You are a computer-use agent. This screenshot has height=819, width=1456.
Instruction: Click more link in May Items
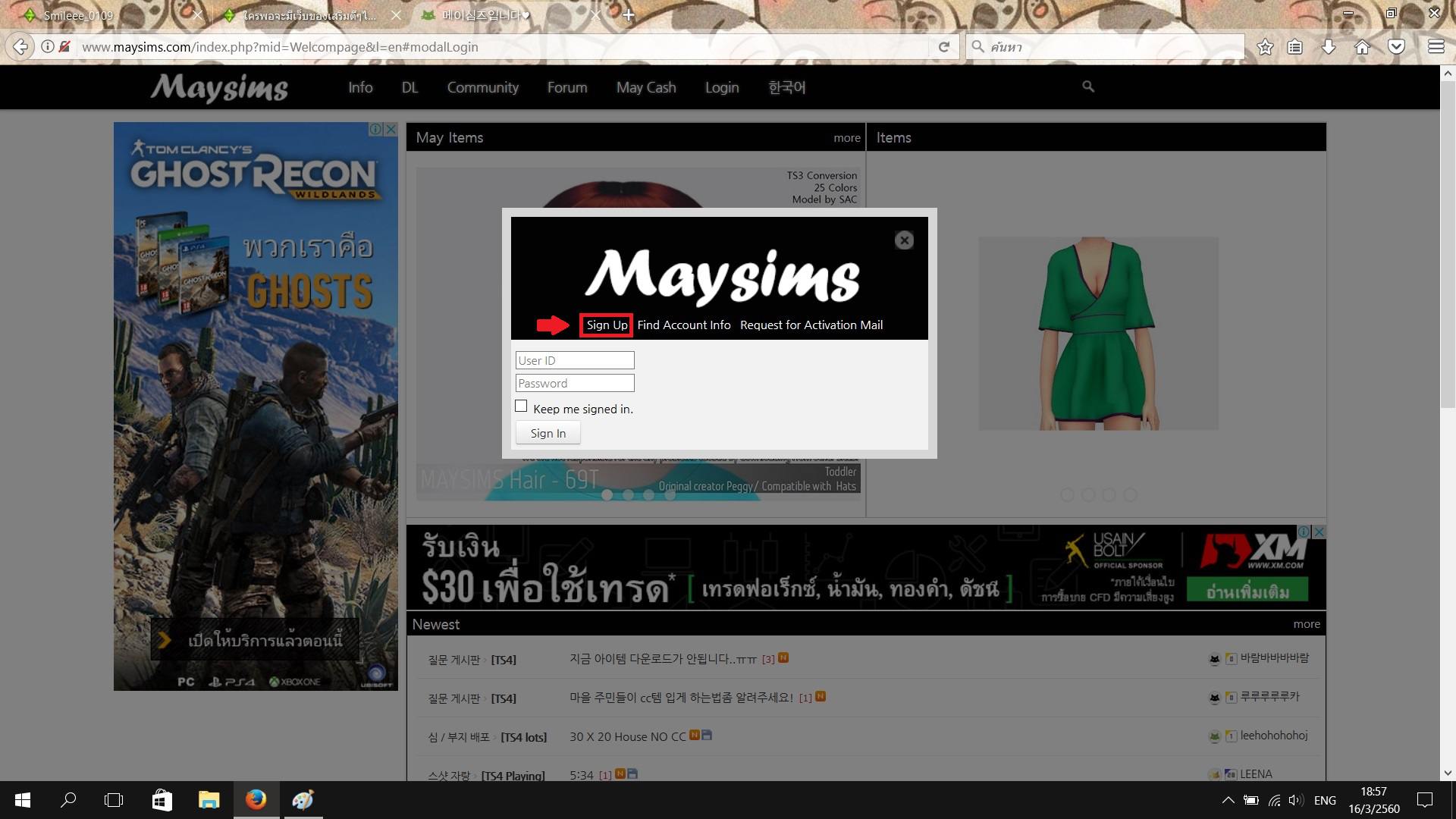click(846, 138)
